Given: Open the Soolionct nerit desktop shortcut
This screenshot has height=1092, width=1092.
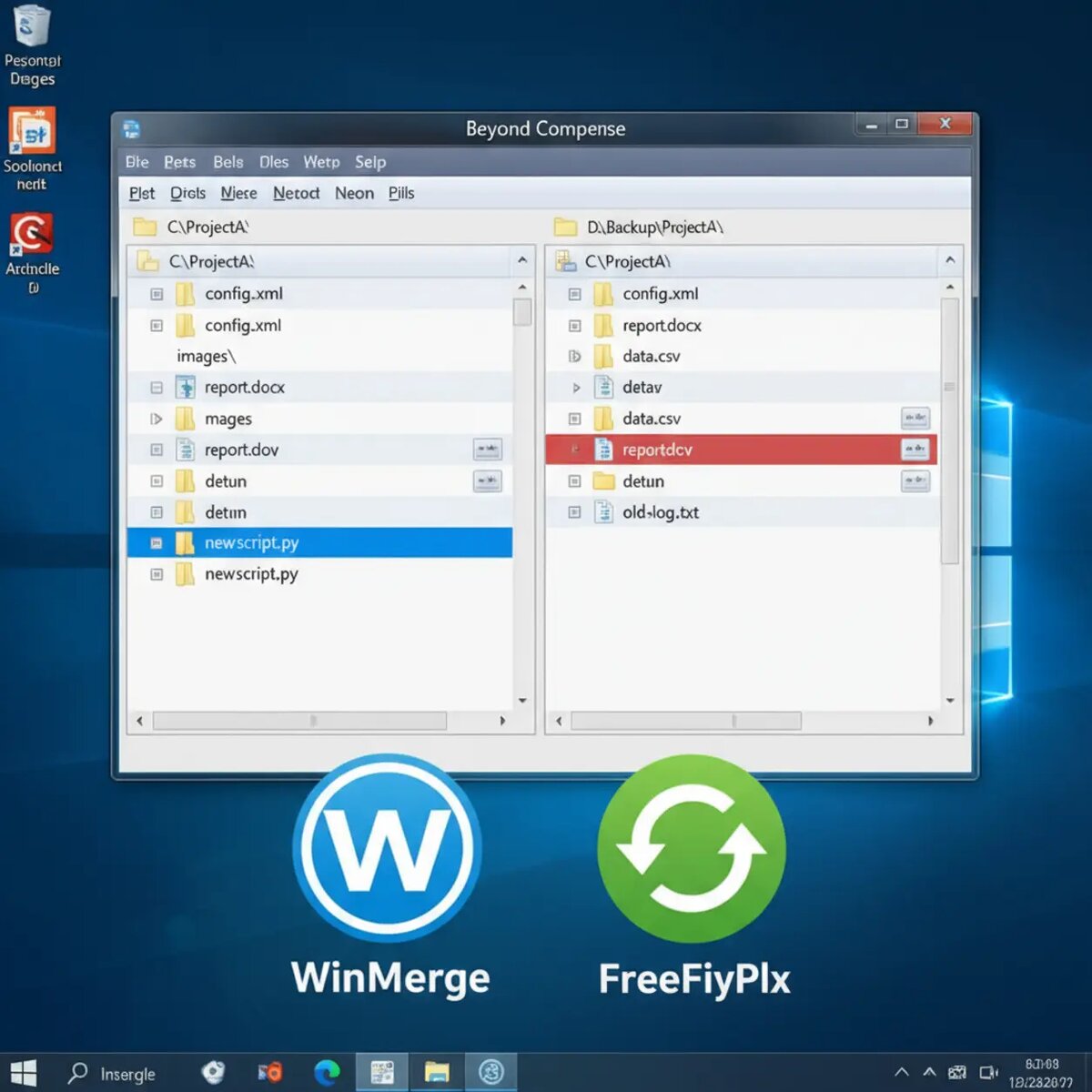Looking at the screenshot, I should [x=33, y=148].
